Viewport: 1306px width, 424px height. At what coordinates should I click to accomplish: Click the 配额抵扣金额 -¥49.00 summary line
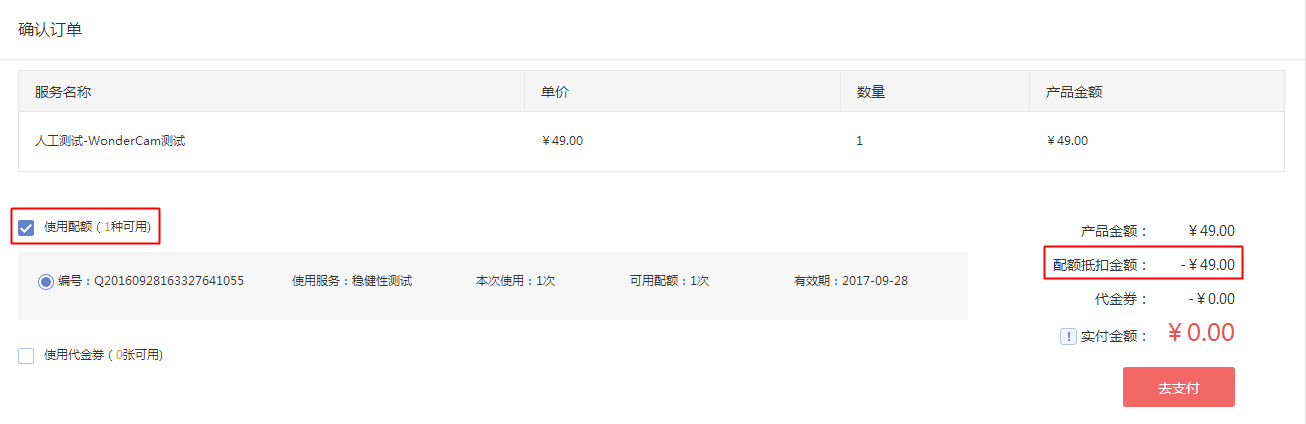point(1144,265)
